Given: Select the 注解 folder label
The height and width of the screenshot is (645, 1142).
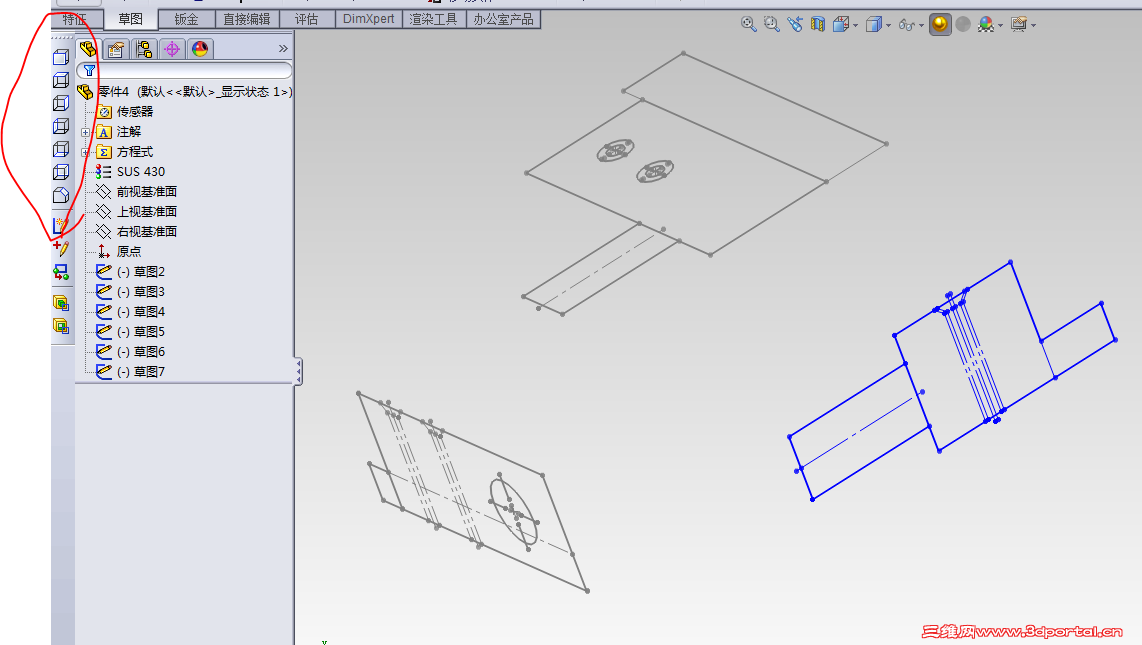Looking at the screenshot, I should [x=129, y=132].
